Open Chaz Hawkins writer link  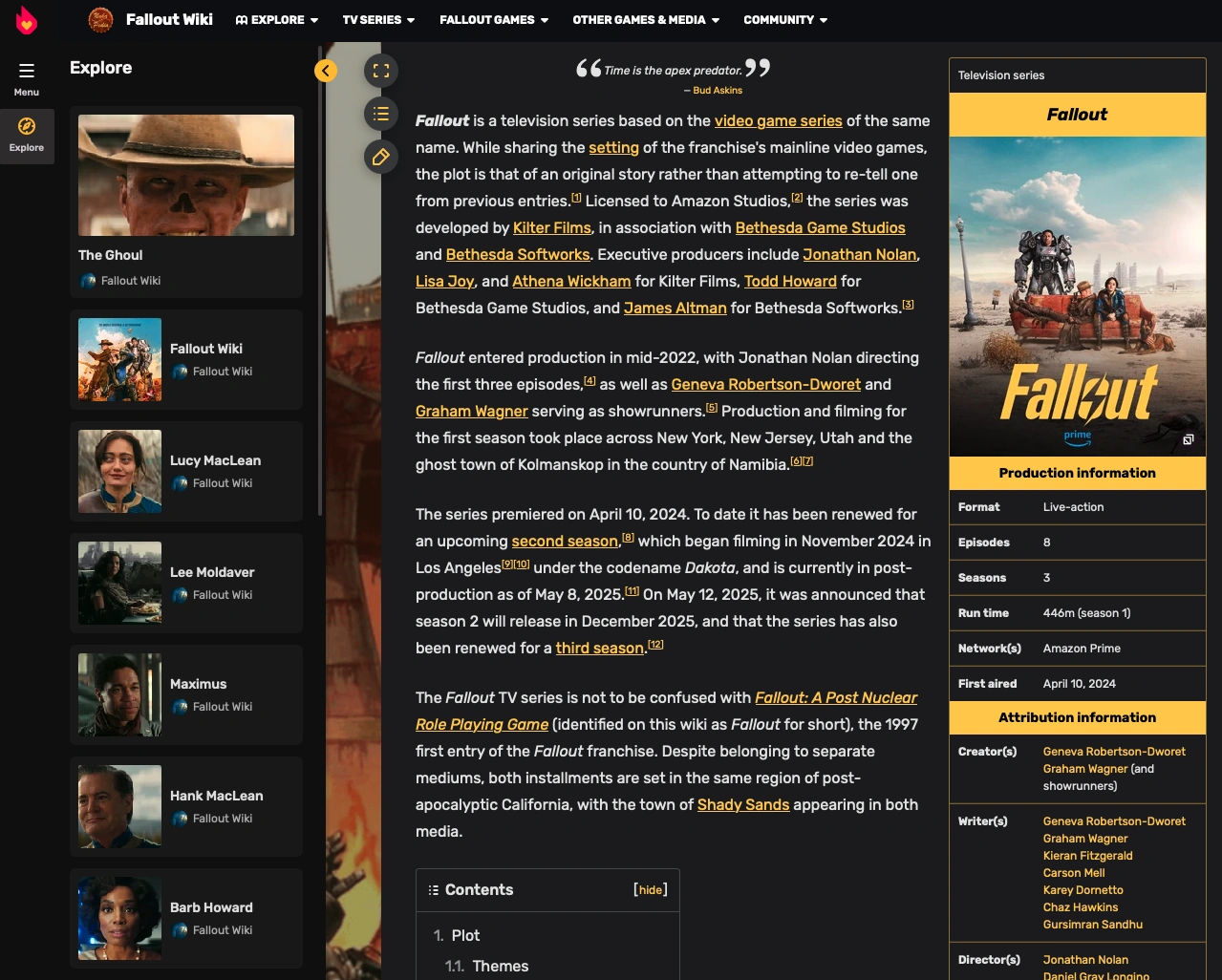click(1081, 907)
